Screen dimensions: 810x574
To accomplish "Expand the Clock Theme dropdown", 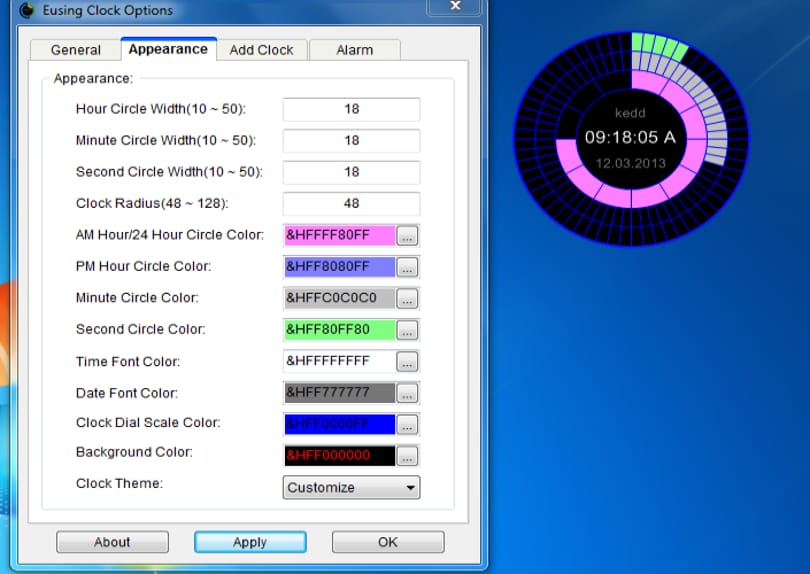I will coord(351,487).
